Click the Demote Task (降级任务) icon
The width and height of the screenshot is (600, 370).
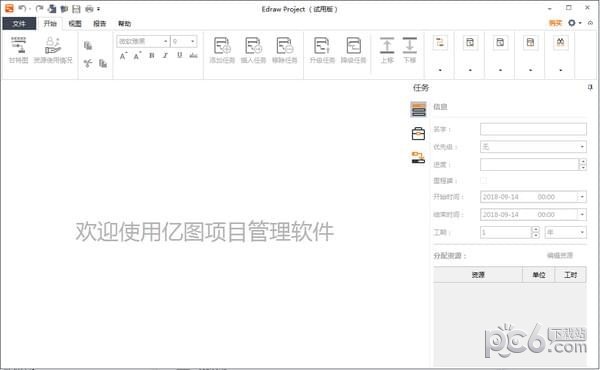click(353, 50)
